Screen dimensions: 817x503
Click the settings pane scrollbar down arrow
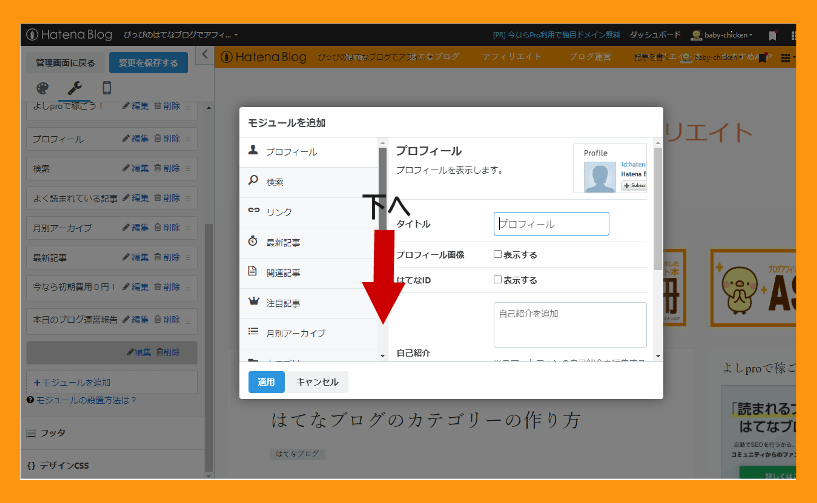pos(658,356)
